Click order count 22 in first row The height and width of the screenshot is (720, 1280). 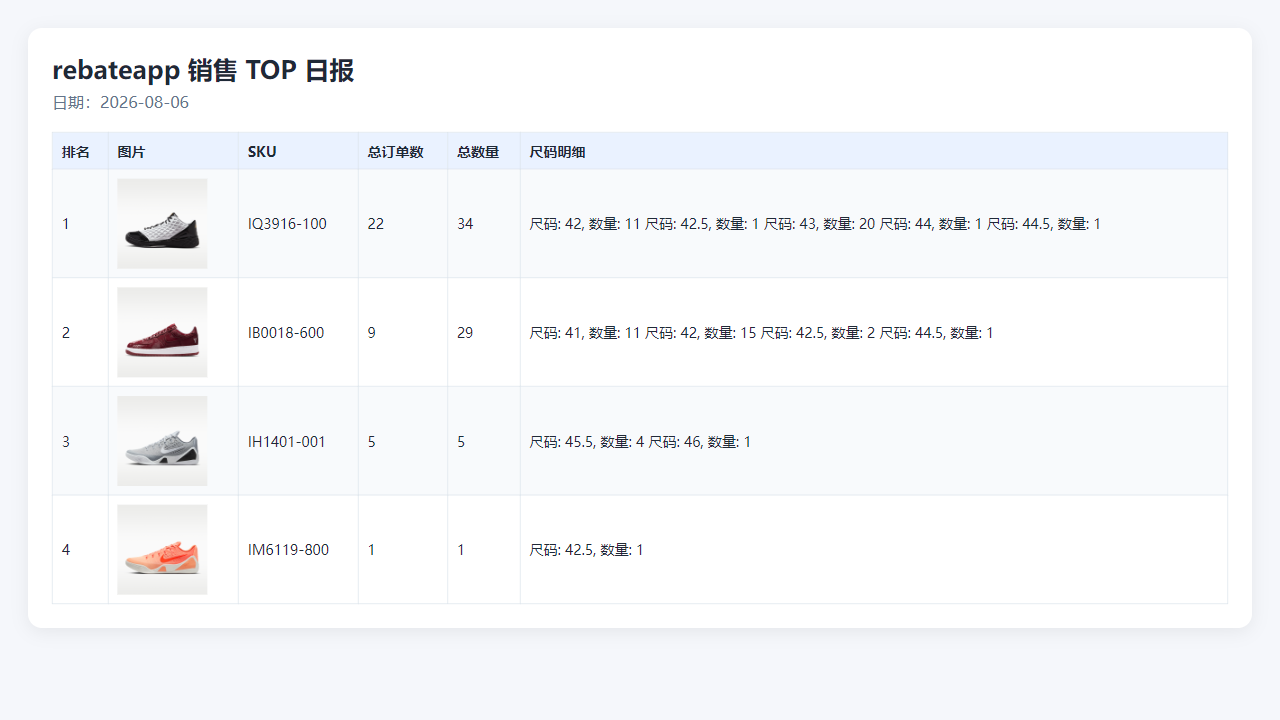pos(376,224)
